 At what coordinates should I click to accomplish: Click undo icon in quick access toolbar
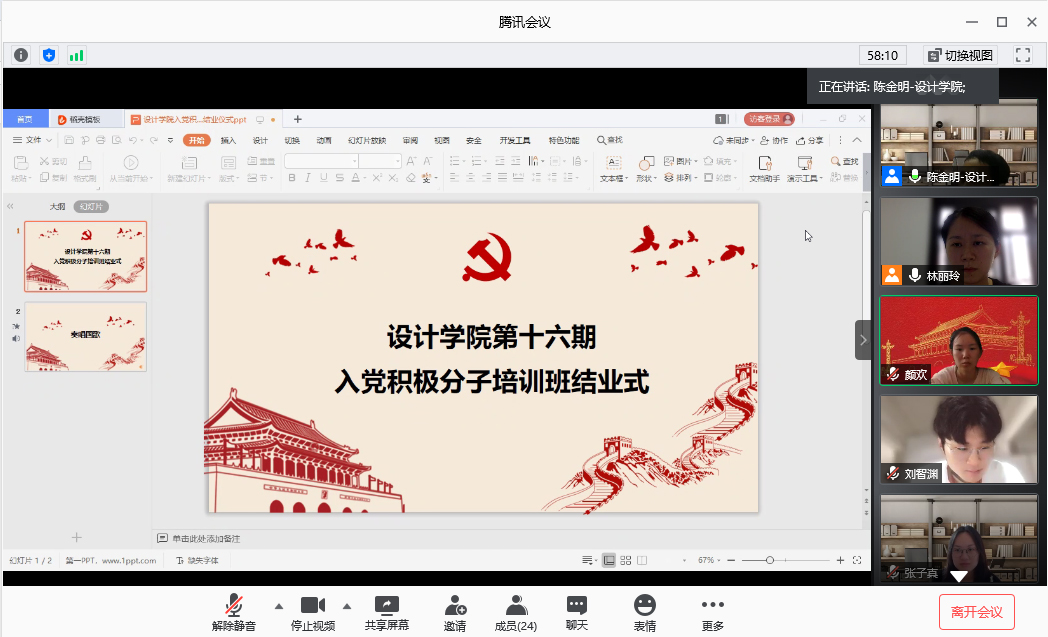coord(133,140)
